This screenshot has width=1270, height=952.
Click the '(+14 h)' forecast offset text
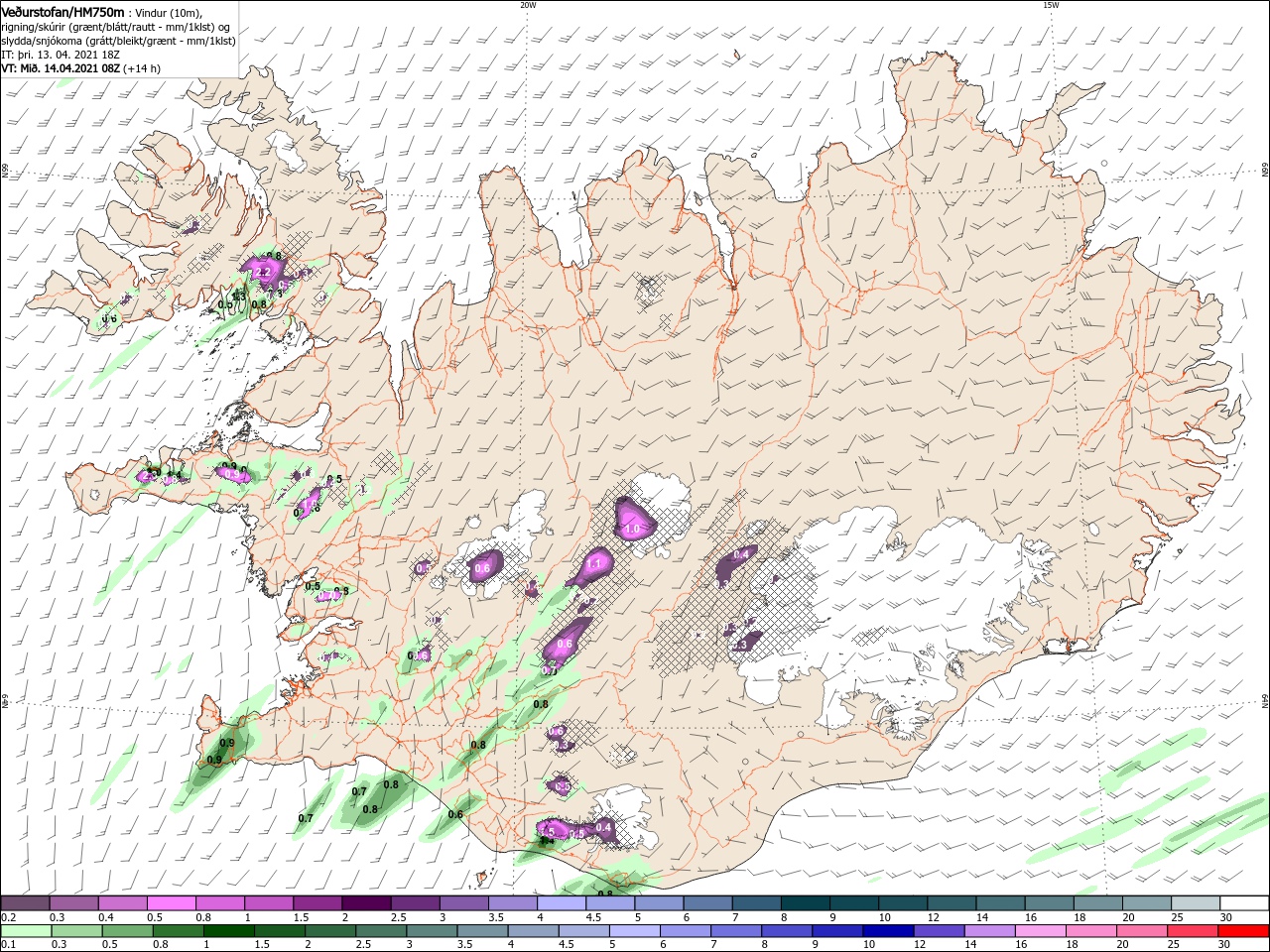[143, 68]
